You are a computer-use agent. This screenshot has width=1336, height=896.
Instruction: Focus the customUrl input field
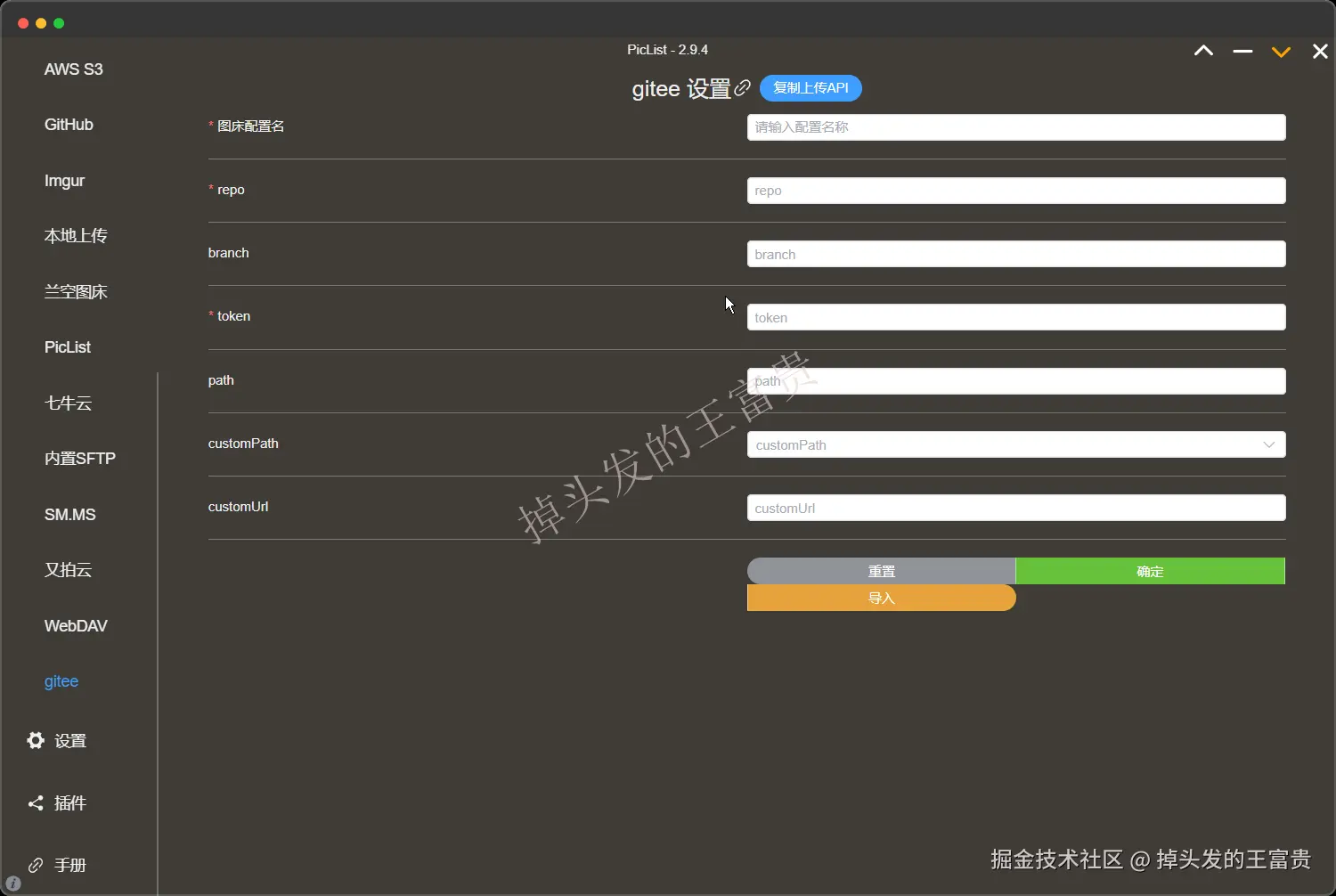[x=1016, y=508]
